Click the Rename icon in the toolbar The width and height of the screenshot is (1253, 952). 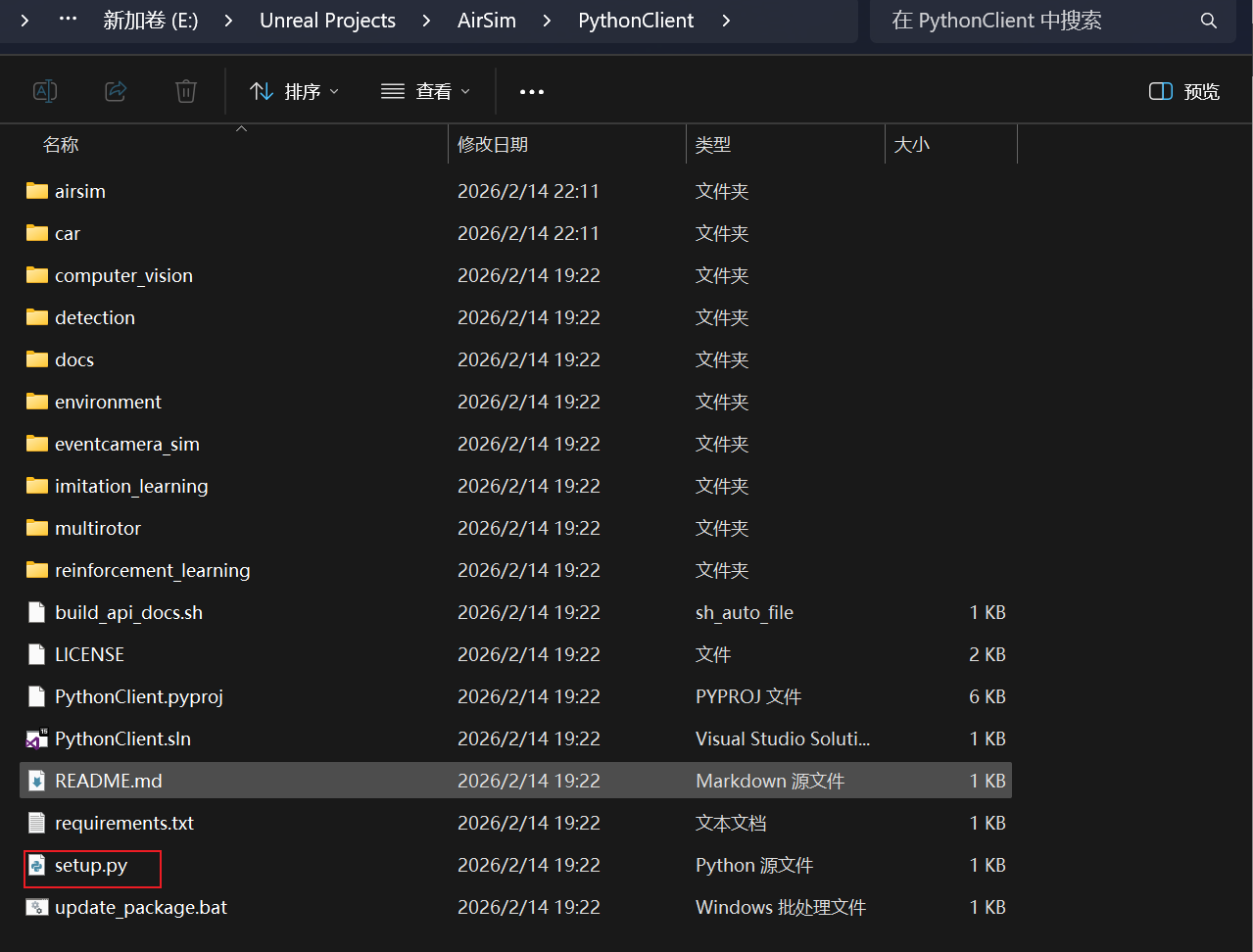pos(45,91)
